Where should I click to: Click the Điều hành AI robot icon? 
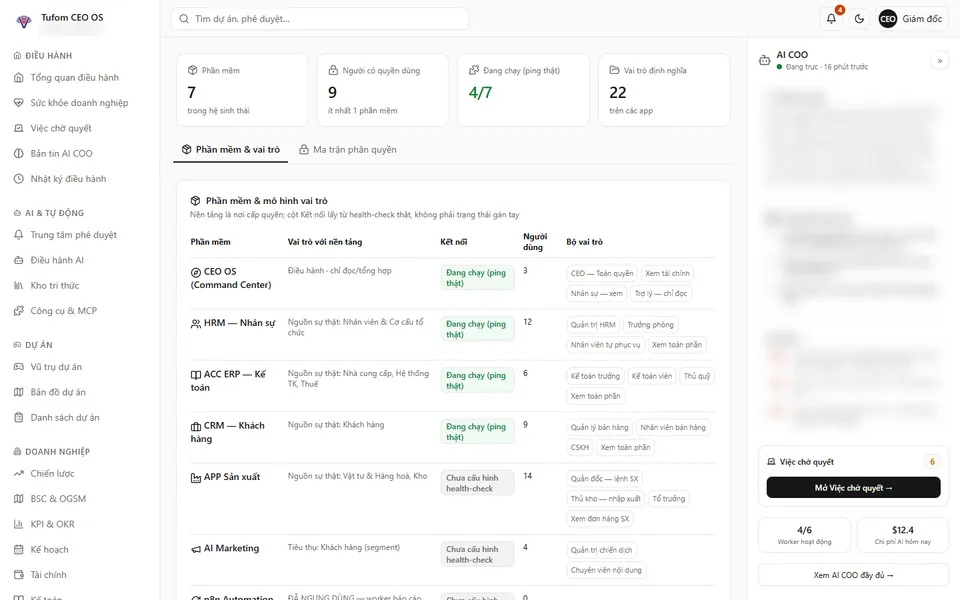tap(19, 260)
